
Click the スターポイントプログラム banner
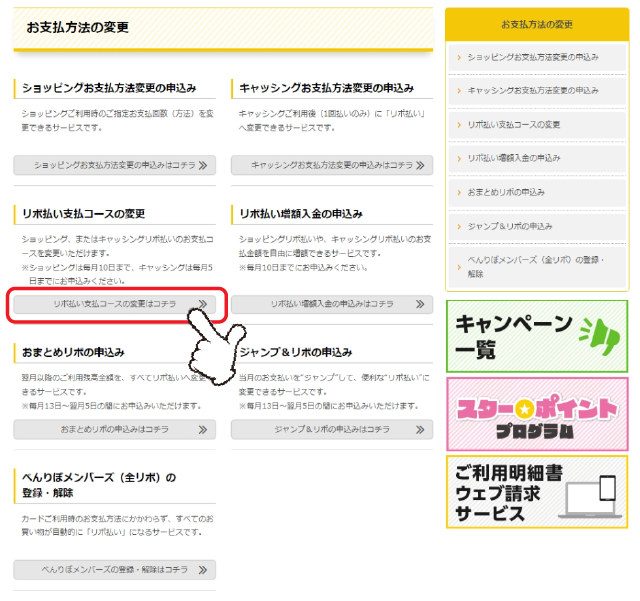coord(537,414)
